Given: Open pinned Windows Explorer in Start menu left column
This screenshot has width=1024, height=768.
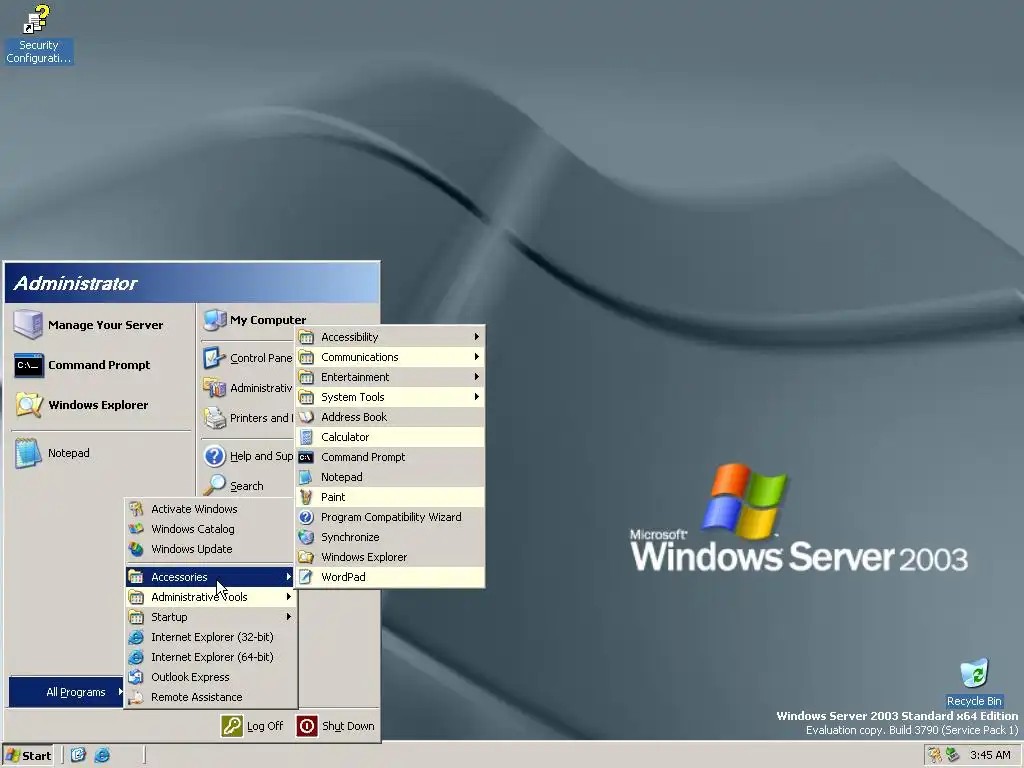Looking at the screenshot, I should (100, 405).
